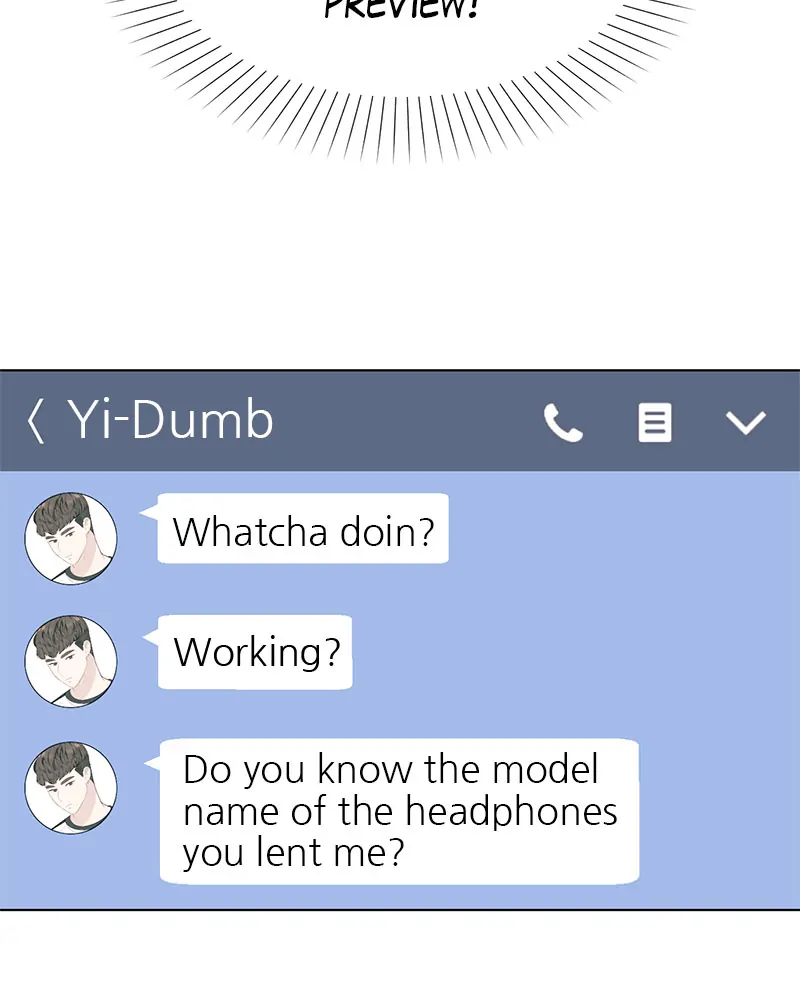Select the headphones model message bubble
The image size is (800, 1000).
[399, 811]
